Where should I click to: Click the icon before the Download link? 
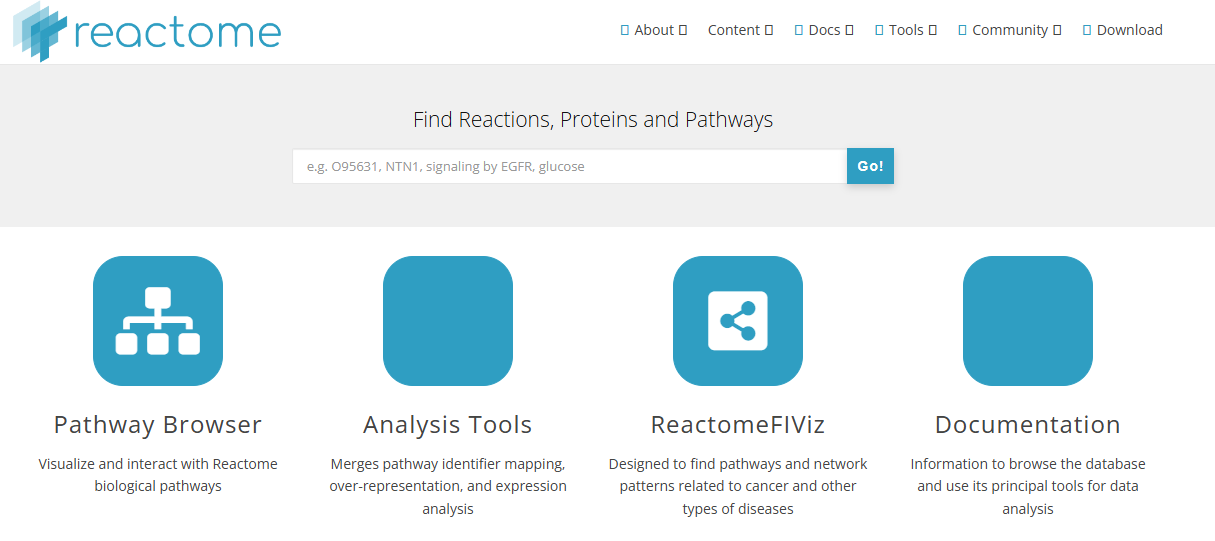click(x=1087, y=30)
